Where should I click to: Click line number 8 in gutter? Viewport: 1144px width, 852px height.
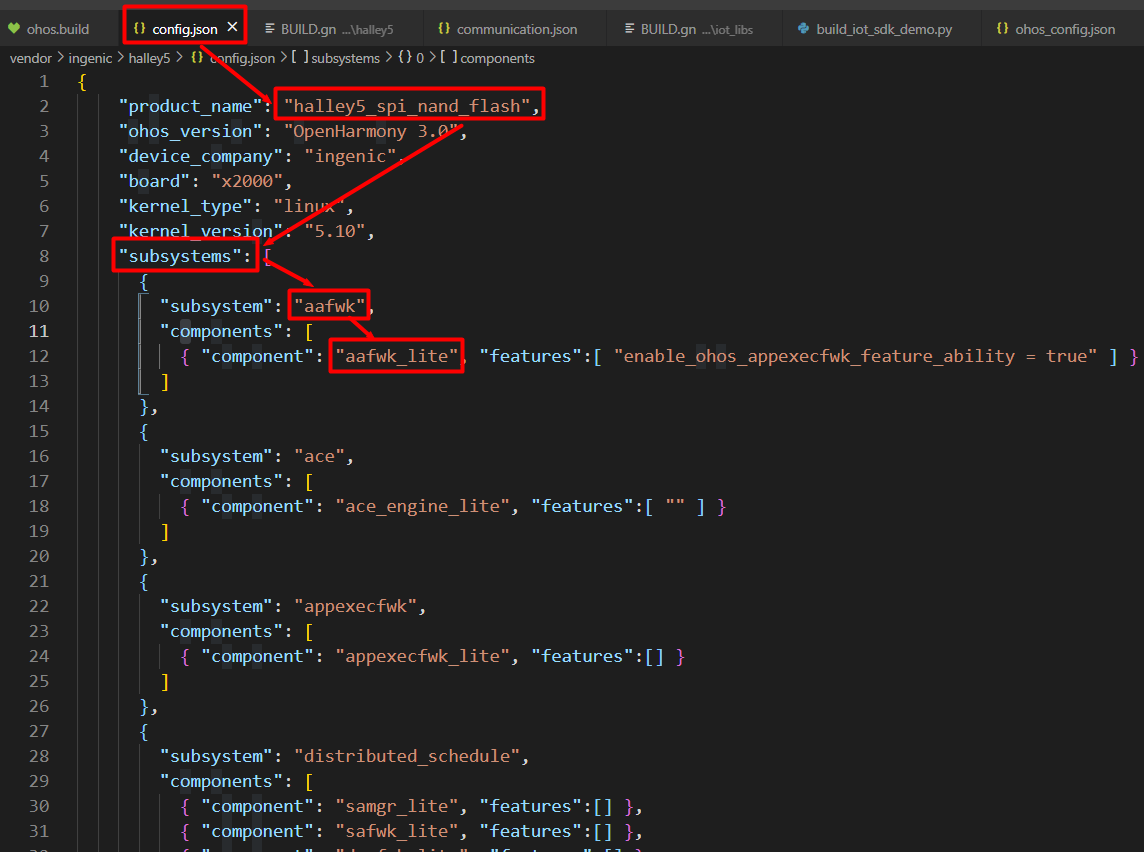[44, 256]
